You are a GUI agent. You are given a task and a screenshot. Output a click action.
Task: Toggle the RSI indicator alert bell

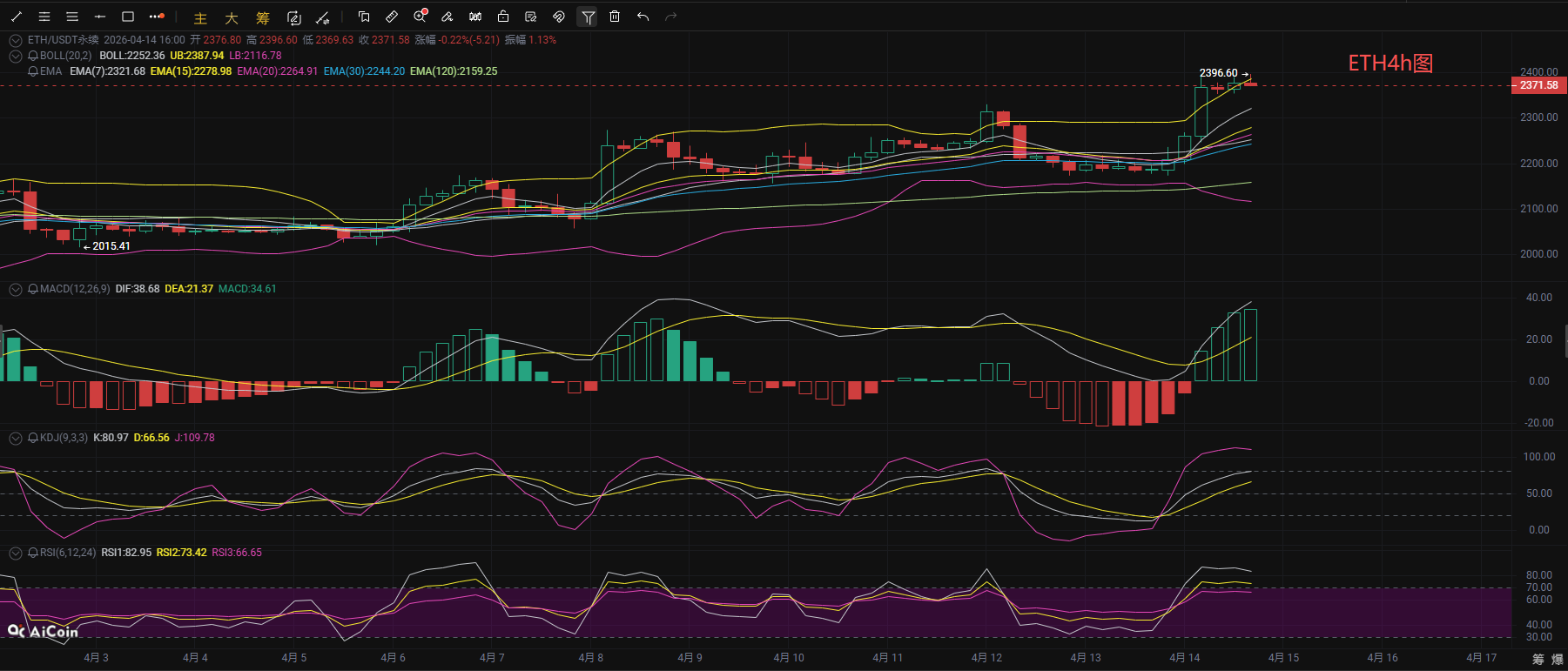[x=33, y=553]
